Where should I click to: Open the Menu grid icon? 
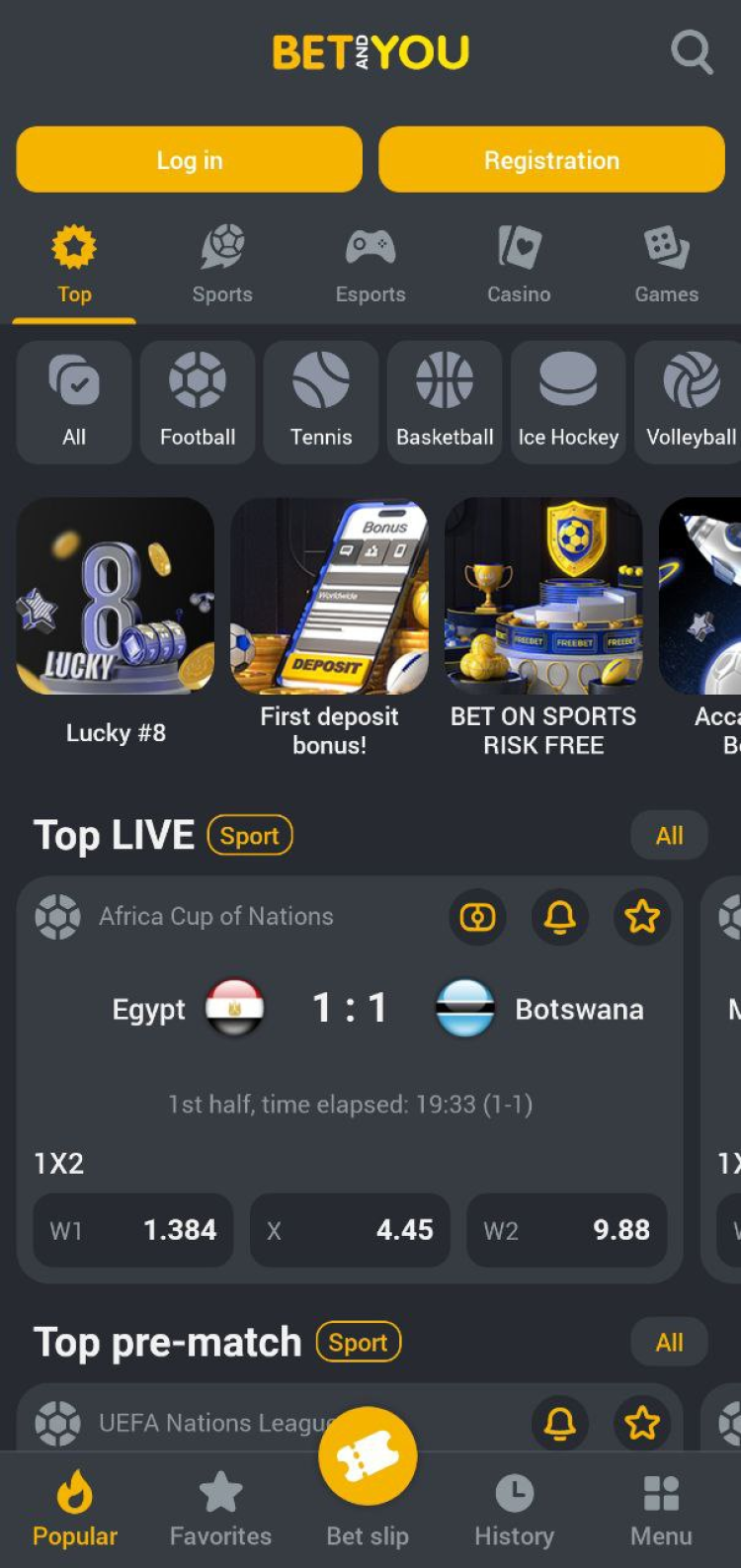[661, 1493]
